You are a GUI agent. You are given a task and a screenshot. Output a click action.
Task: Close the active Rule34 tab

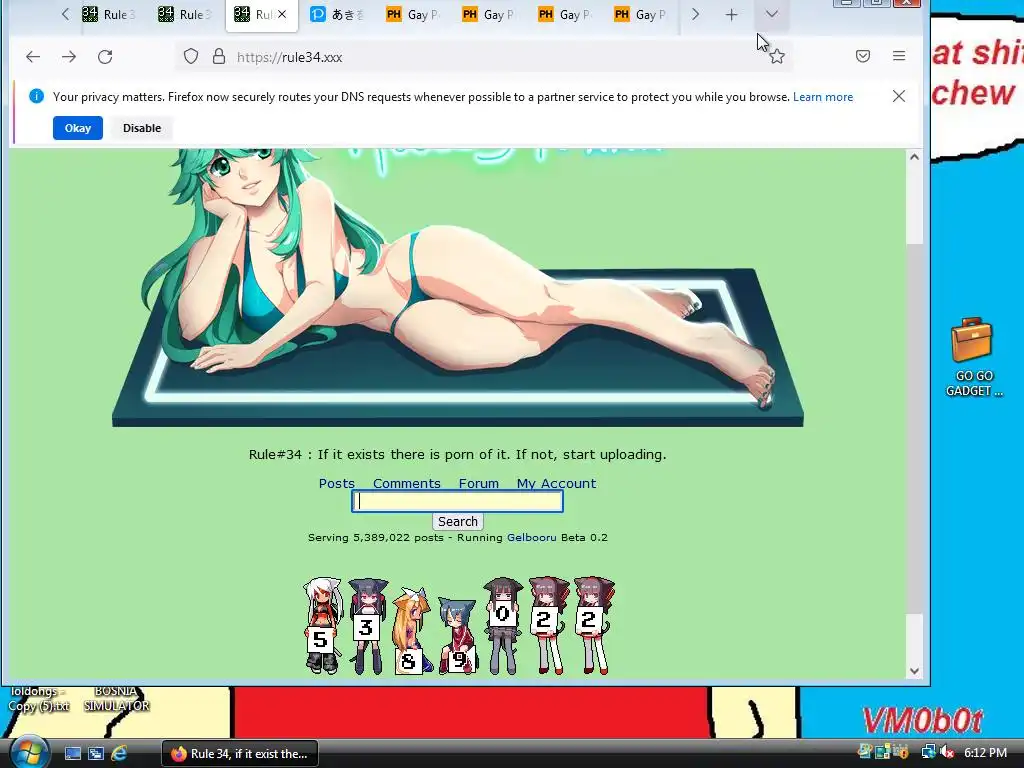click(281, 14)
